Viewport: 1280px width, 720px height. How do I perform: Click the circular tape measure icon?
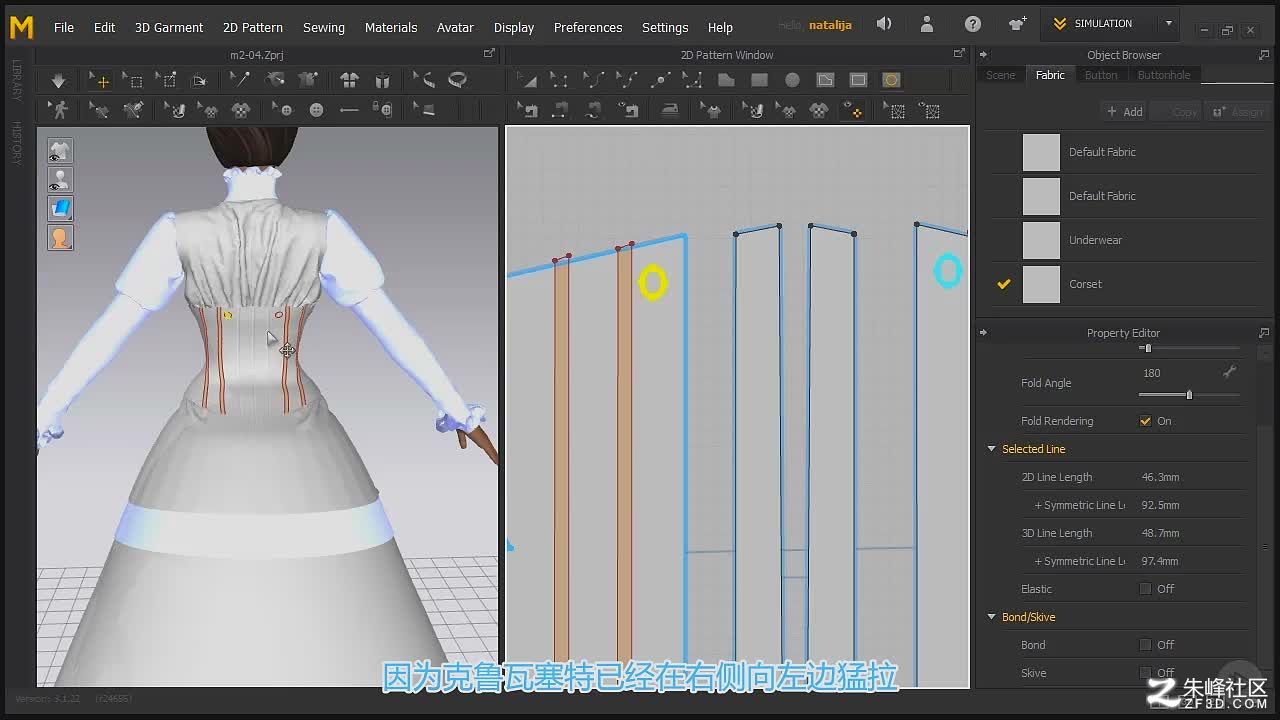coord(458,80)
